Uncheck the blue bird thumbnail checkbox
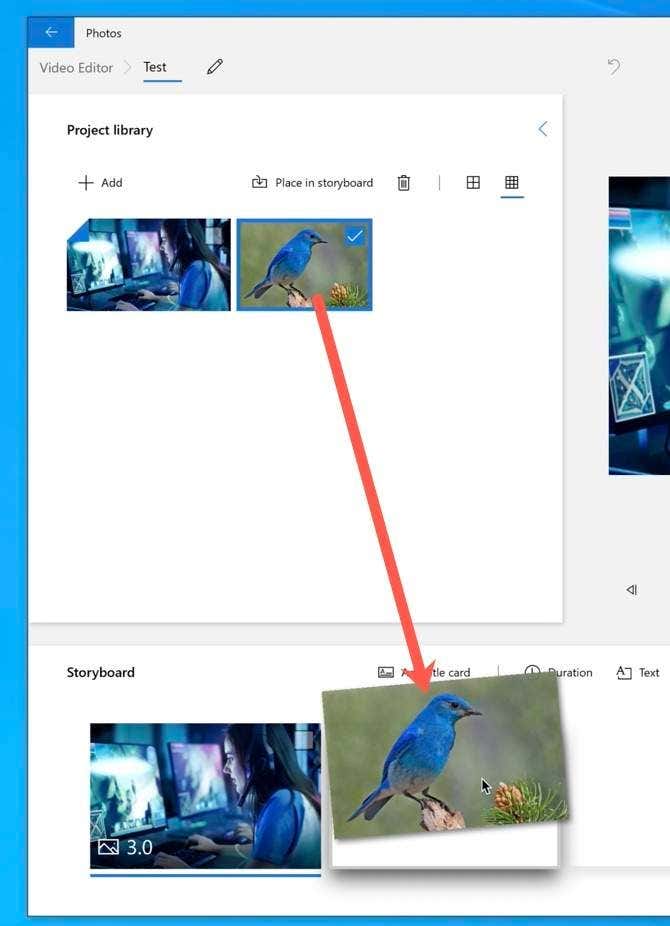This screenshot has width=670, height=926. 355,236
